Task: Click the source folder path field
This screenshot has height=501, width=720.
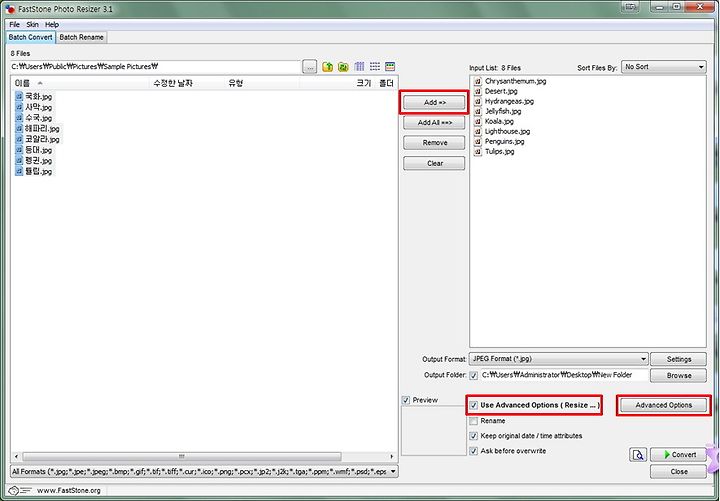Action: [156, 67]
